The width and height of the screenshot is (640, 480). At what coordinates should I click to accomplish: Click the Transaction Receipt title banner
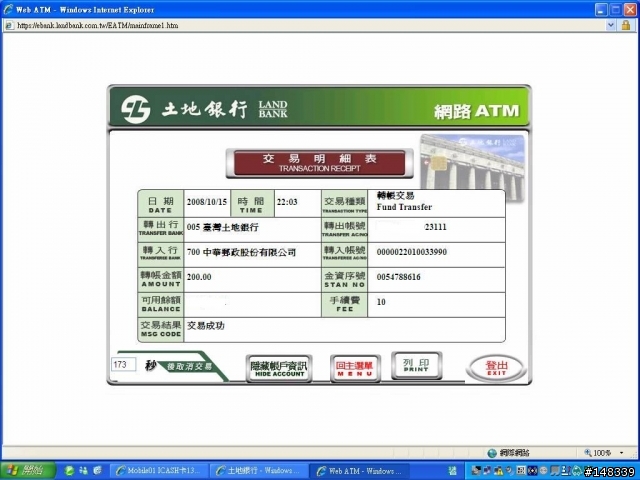coord(320,163)
